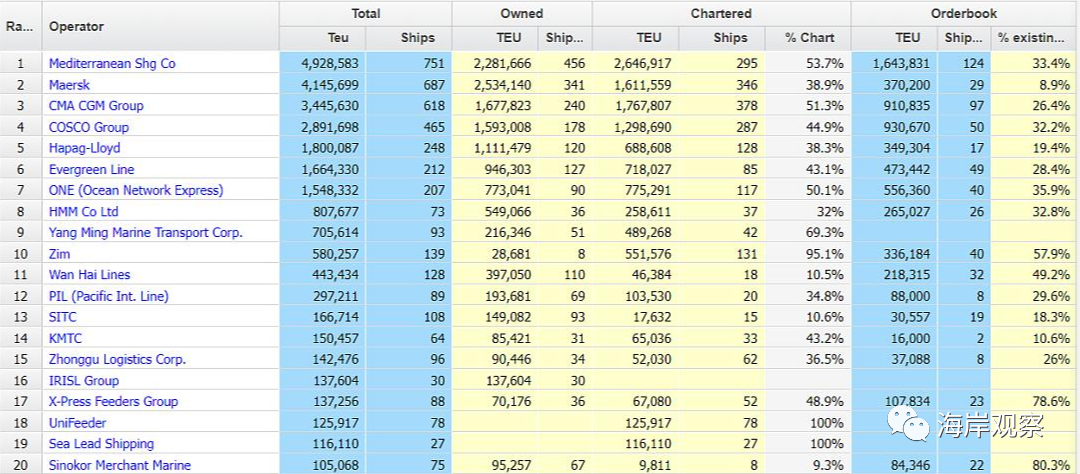Select the Orderbook group header

[x=964, y=14]
